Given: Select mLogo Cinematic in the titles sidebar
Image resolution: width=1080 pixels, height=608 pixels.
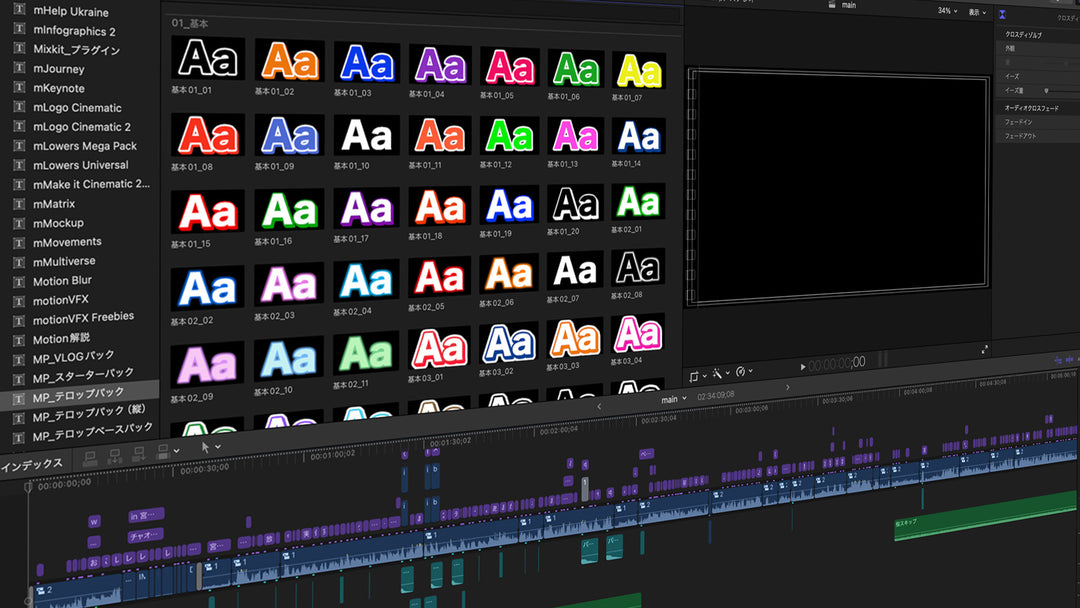Looking at the screenshot, I should pos(77,108).
